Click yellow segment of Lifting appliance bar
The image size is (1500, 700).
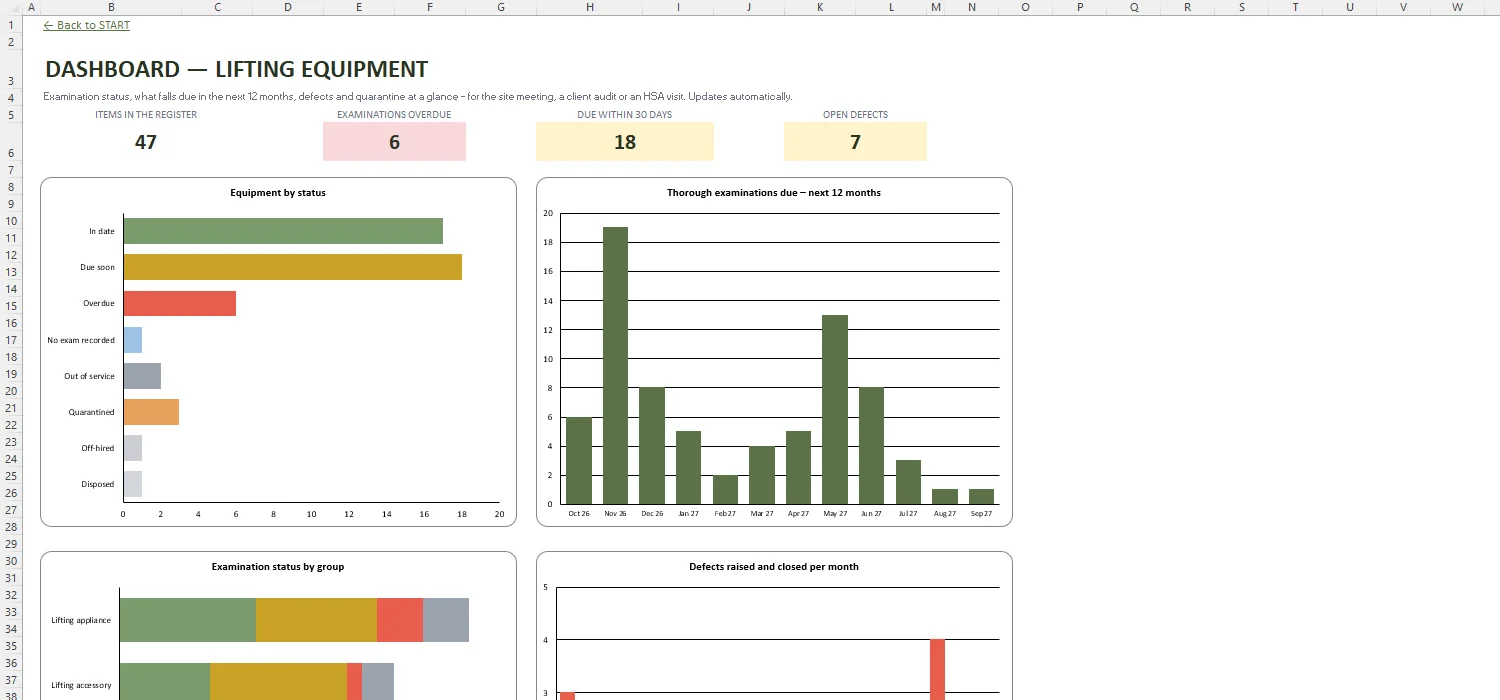316,620
